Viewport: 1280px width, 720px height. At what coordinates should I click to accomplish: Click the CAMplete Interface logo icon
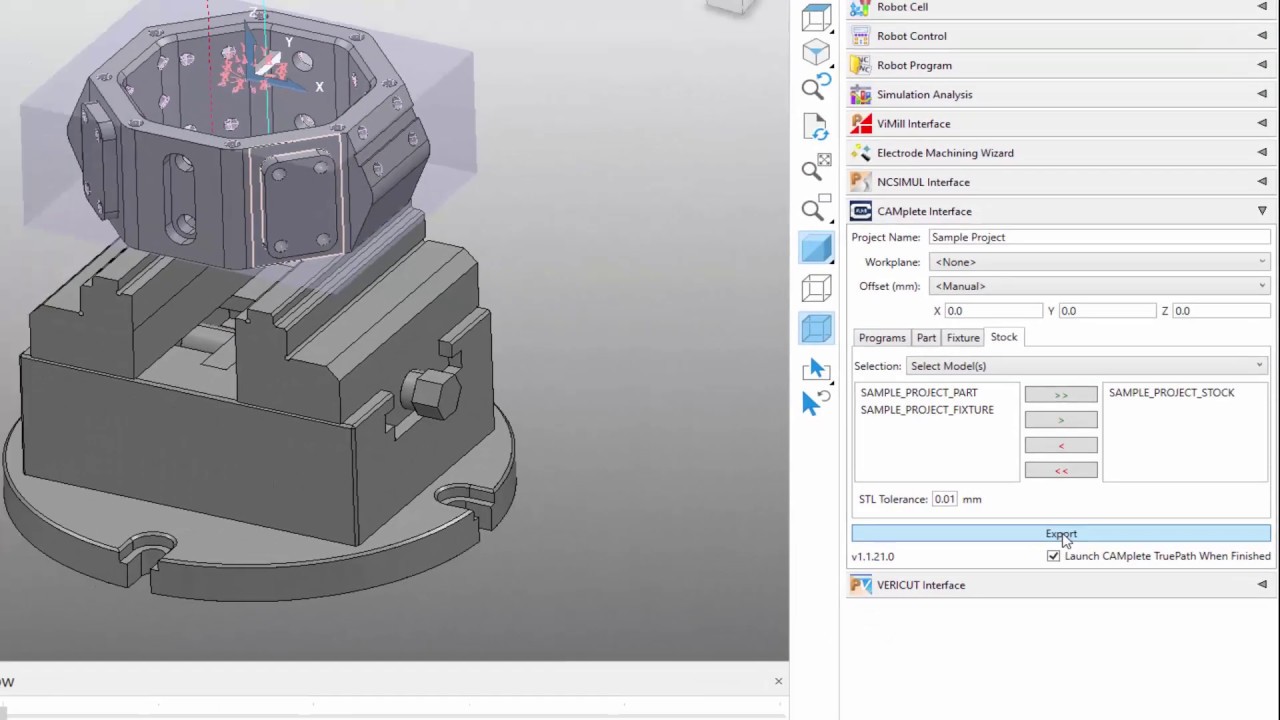point(860,211)
